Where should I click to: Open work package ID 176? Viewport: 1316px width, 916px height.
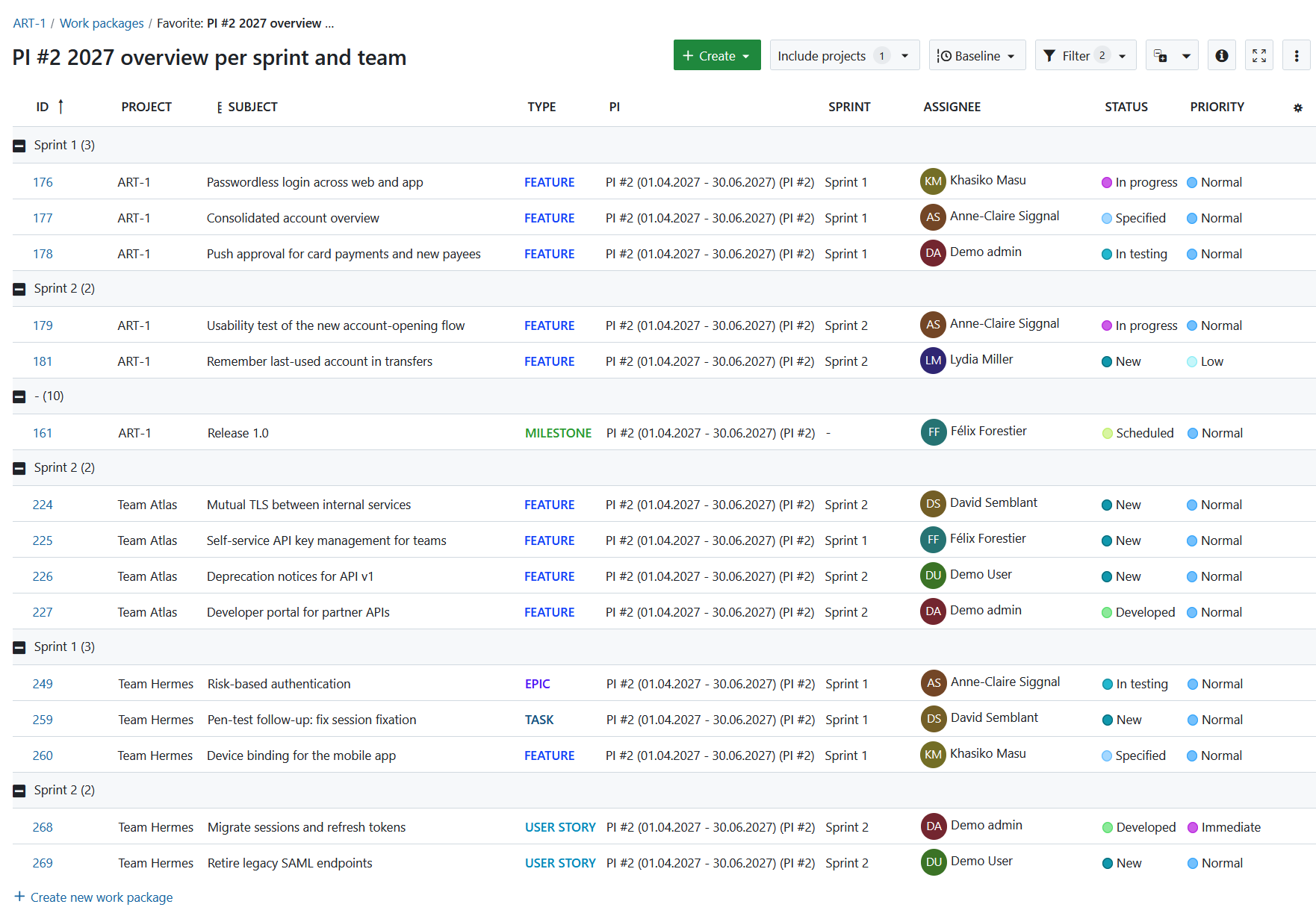pos(43,182)
